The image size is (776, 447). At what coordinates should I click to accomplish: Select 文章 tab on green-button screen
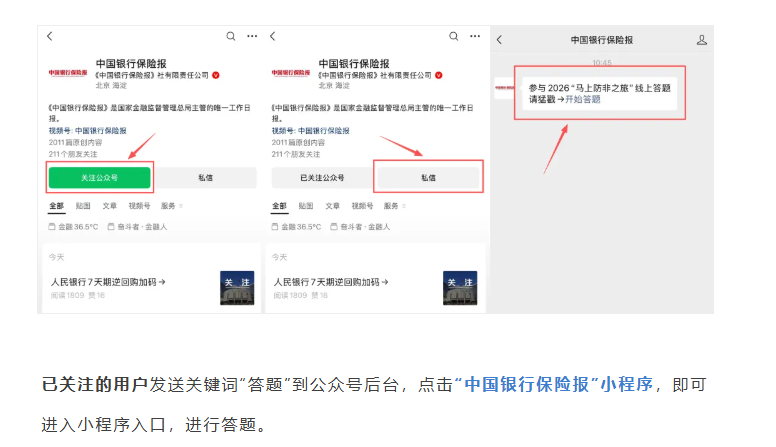coord(109,206)
